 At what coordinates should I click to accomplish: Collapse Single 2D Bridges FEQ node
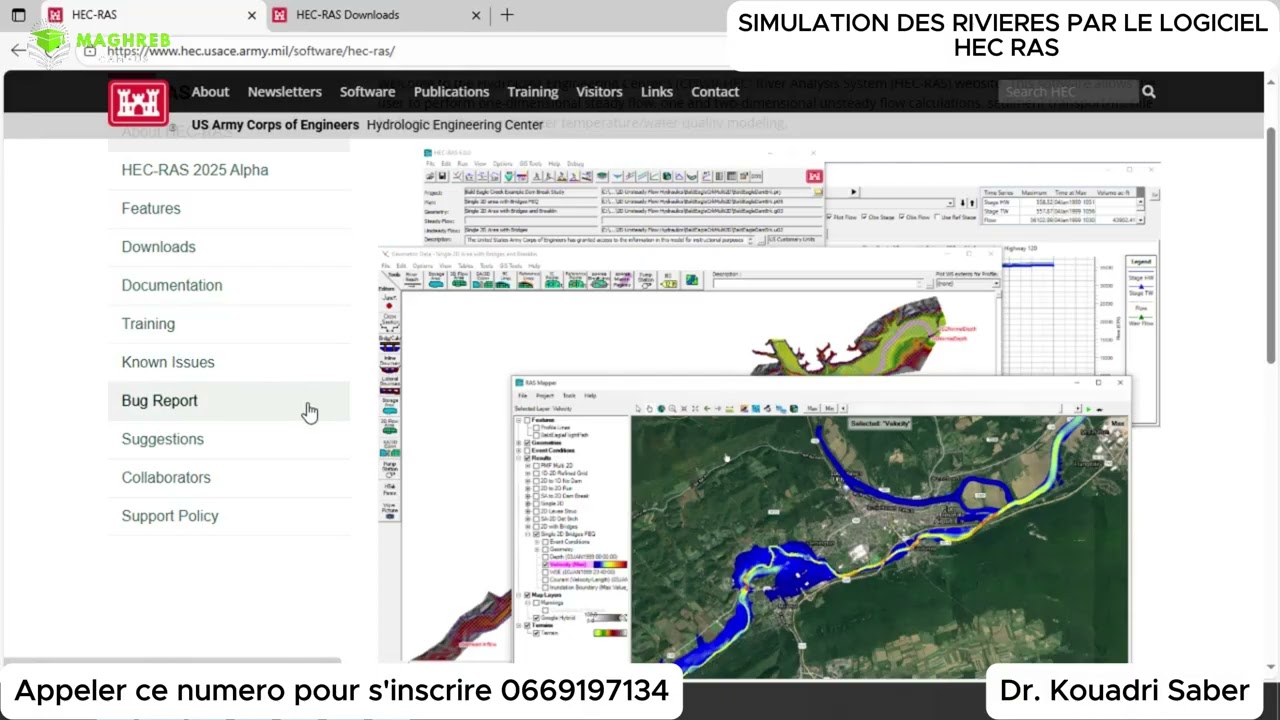click(527, 534)
